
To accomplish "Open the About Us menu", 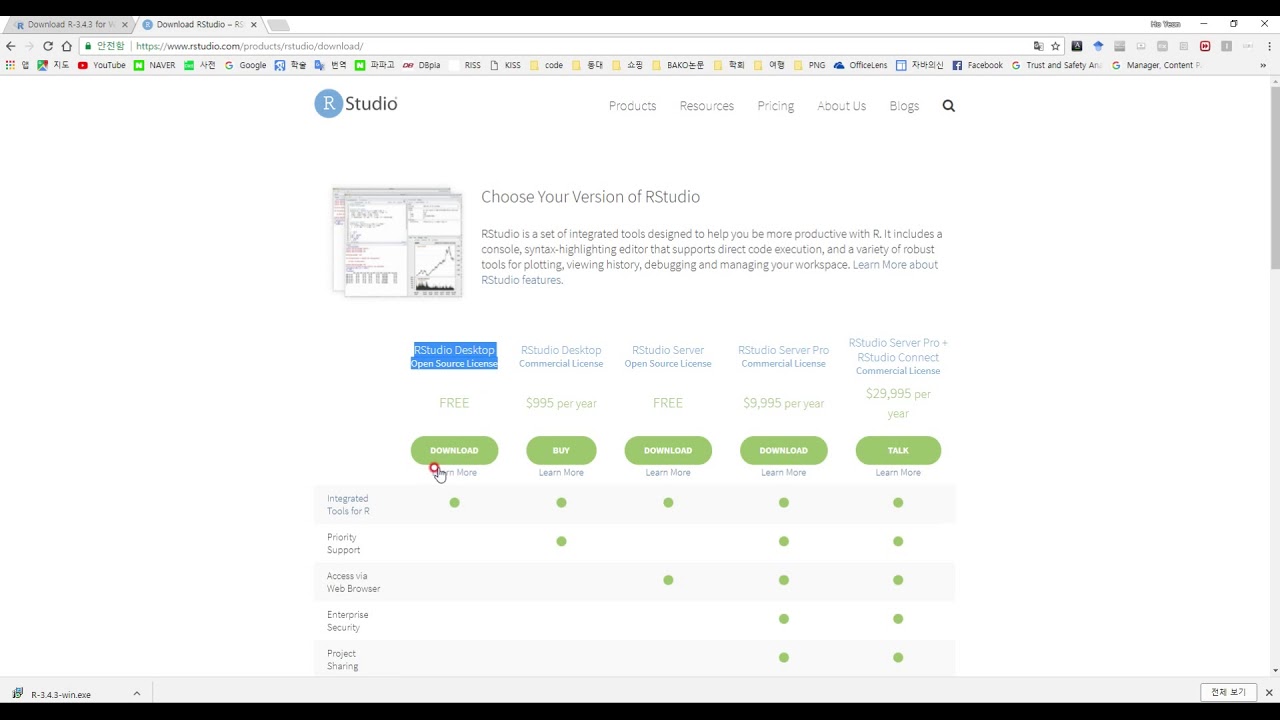I will (x=841, y=106).
